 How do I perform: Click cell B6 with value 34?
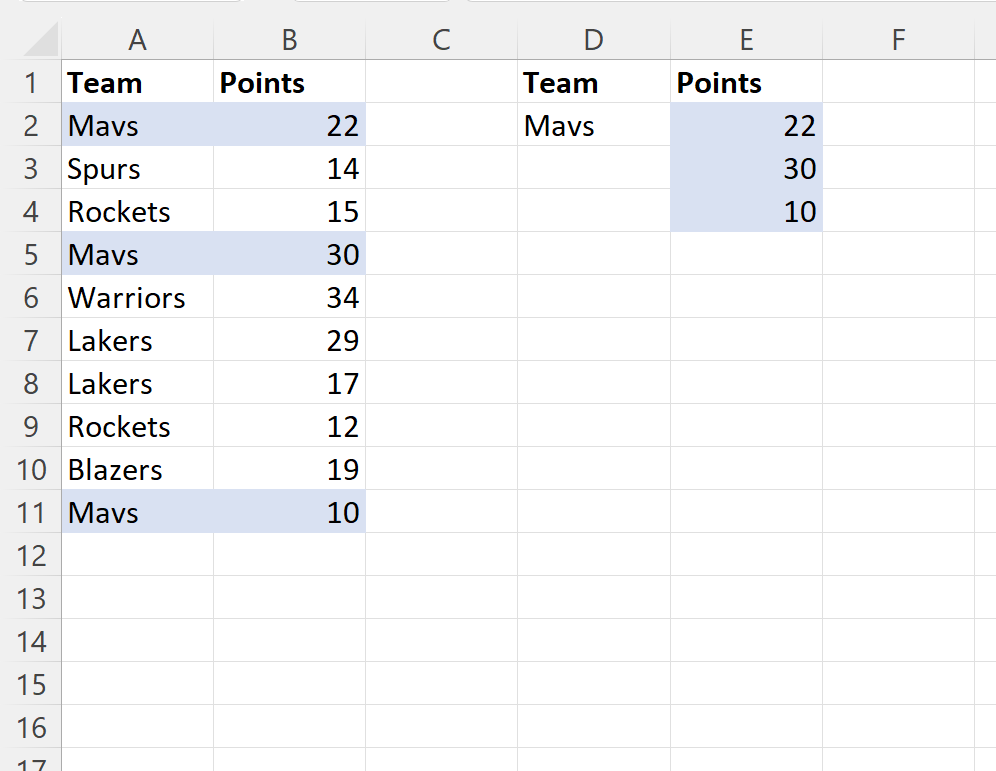pyautogui.click(x=290, y=297)
